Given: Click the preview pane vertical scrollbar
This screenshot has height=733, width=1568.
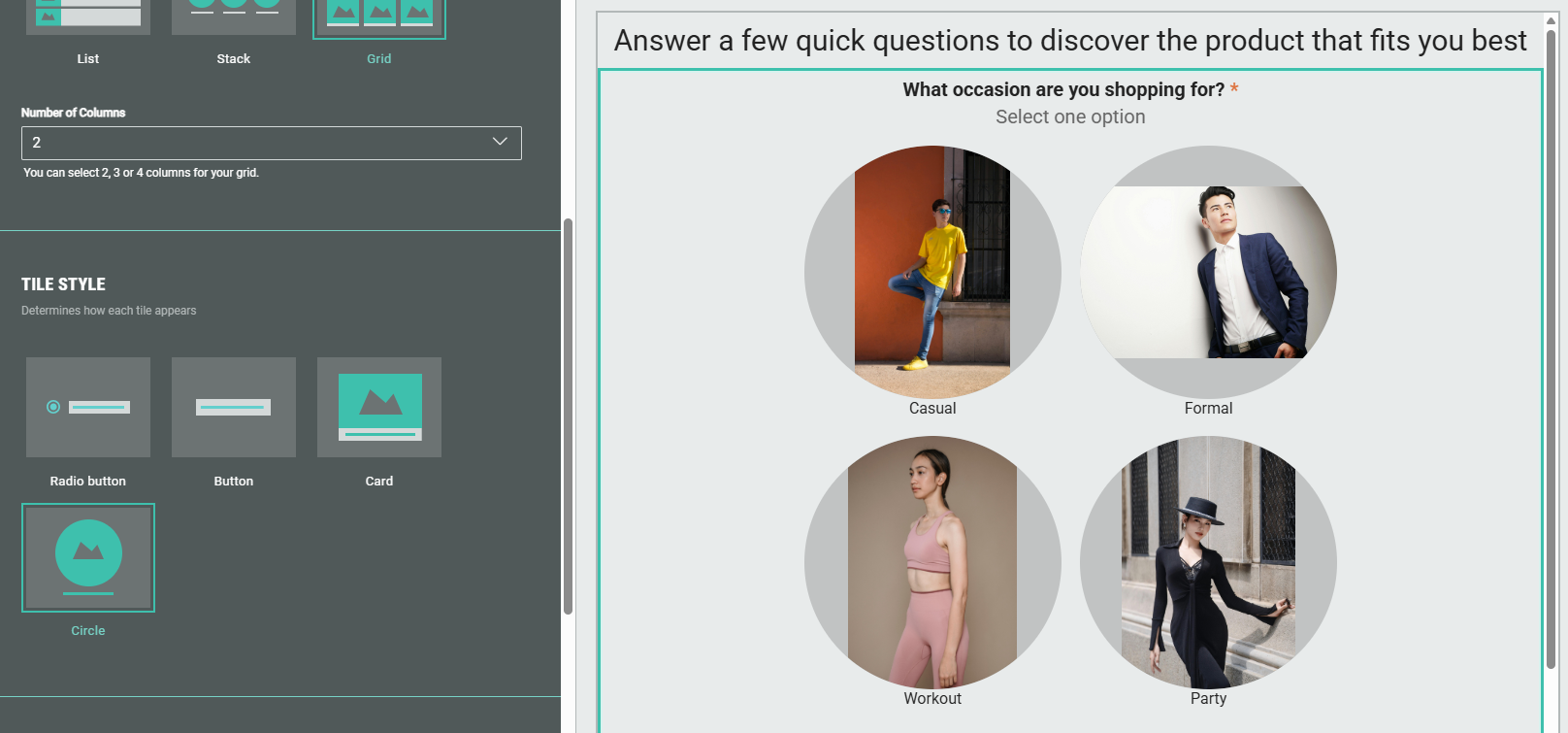Looking at the screenshot, I should coord(1551,350).
